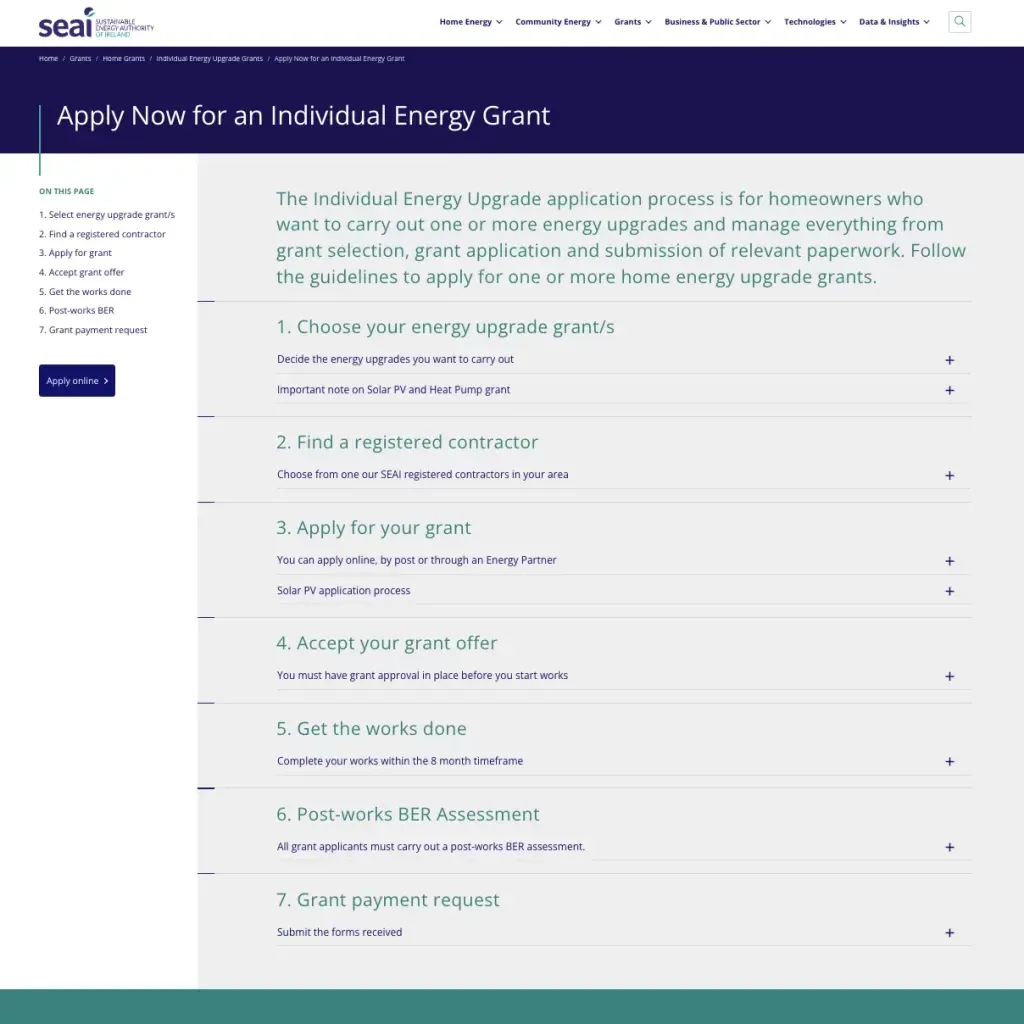The image size is (1024, 1024).
Task: Click plus icon beside 'Choose from one our SEAI registered contractors'
Action: (949, 475)
